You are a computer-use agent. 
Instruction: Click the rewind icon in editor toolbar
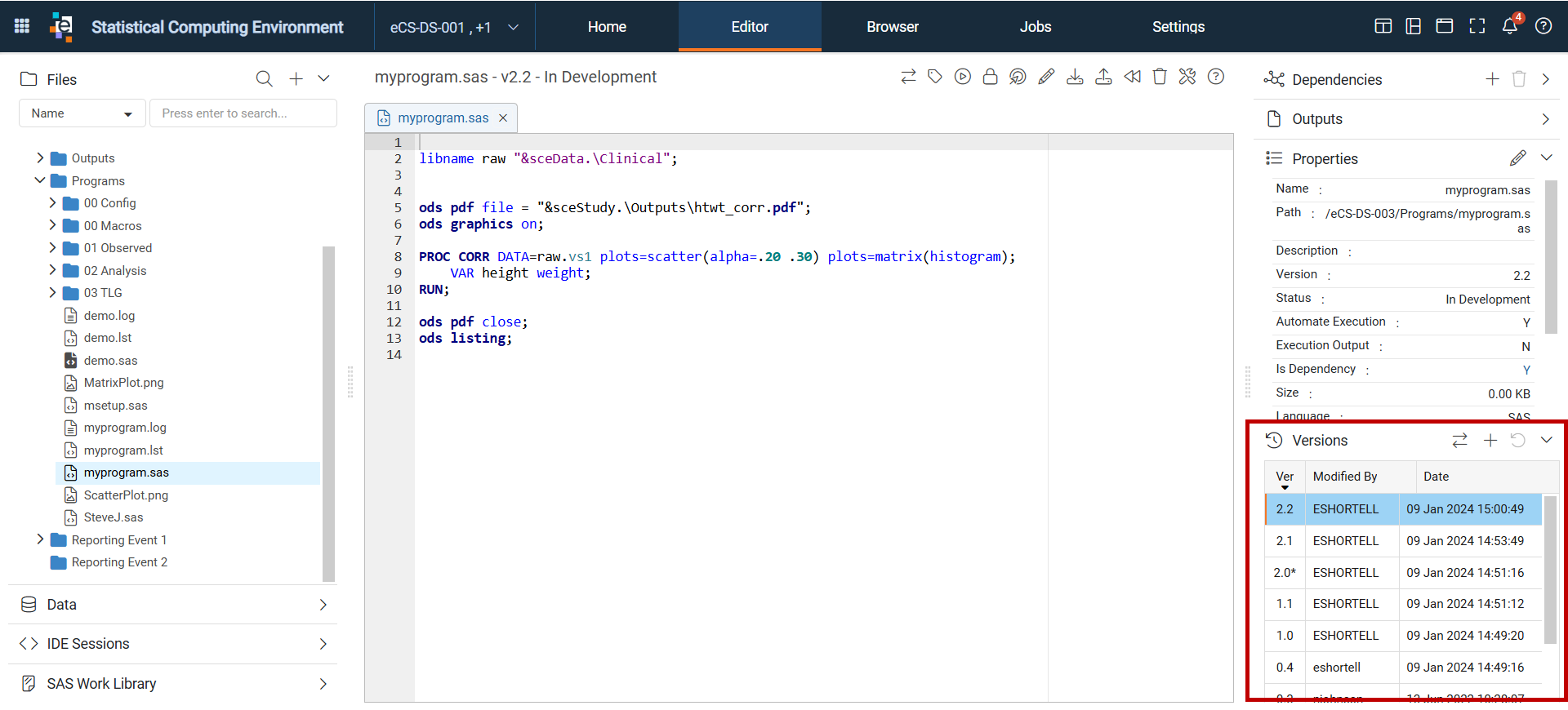tap(1132, 77)
